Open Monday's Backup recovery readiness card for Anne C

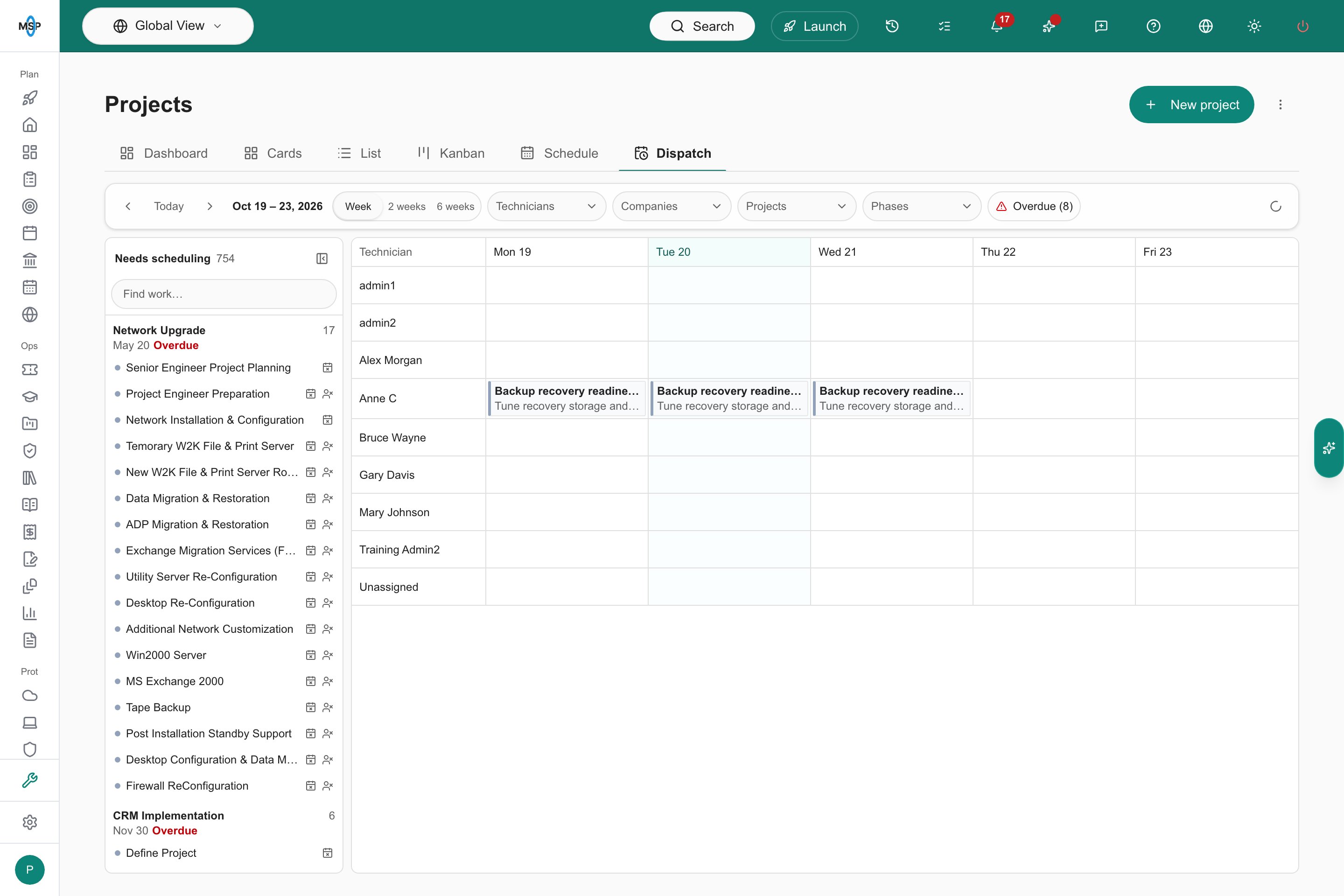pos(567,398)
